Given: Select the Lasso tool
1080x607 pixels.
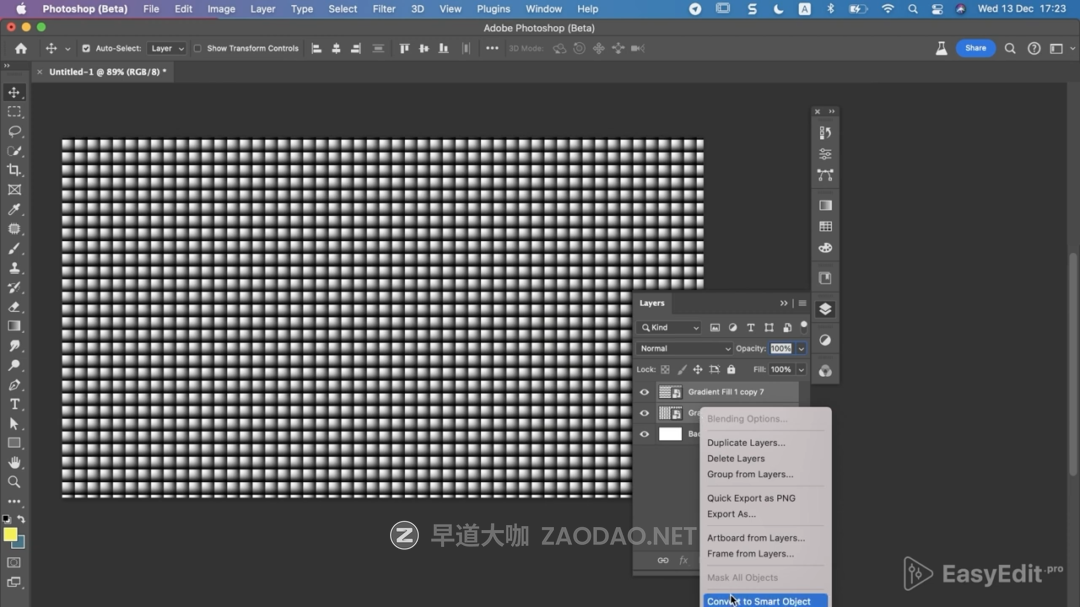Looking at the screenshot, I should pyautogui.click(x=14, y=131).
